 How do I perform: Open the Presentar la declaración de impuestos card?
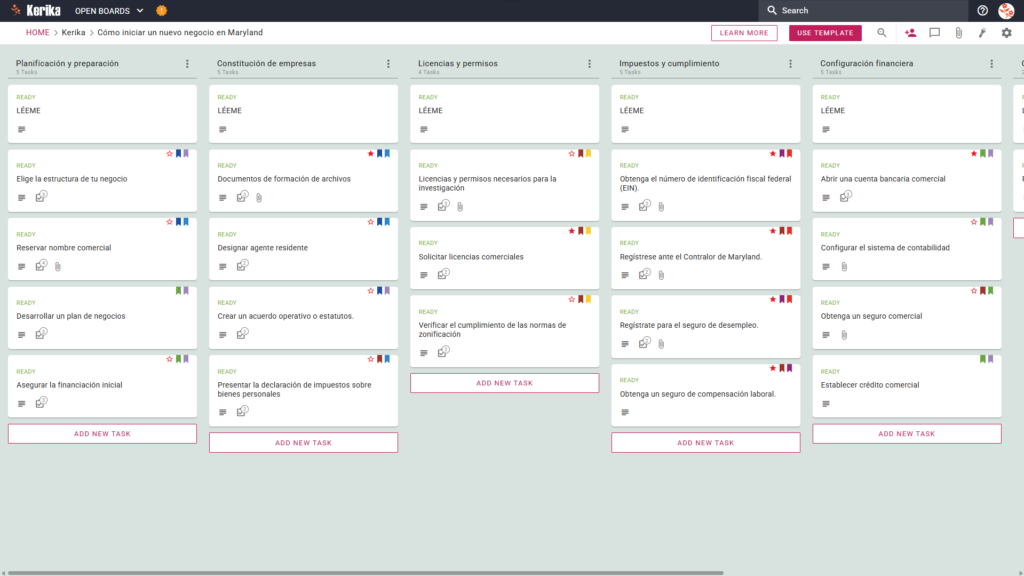click(x=304, y=390)
